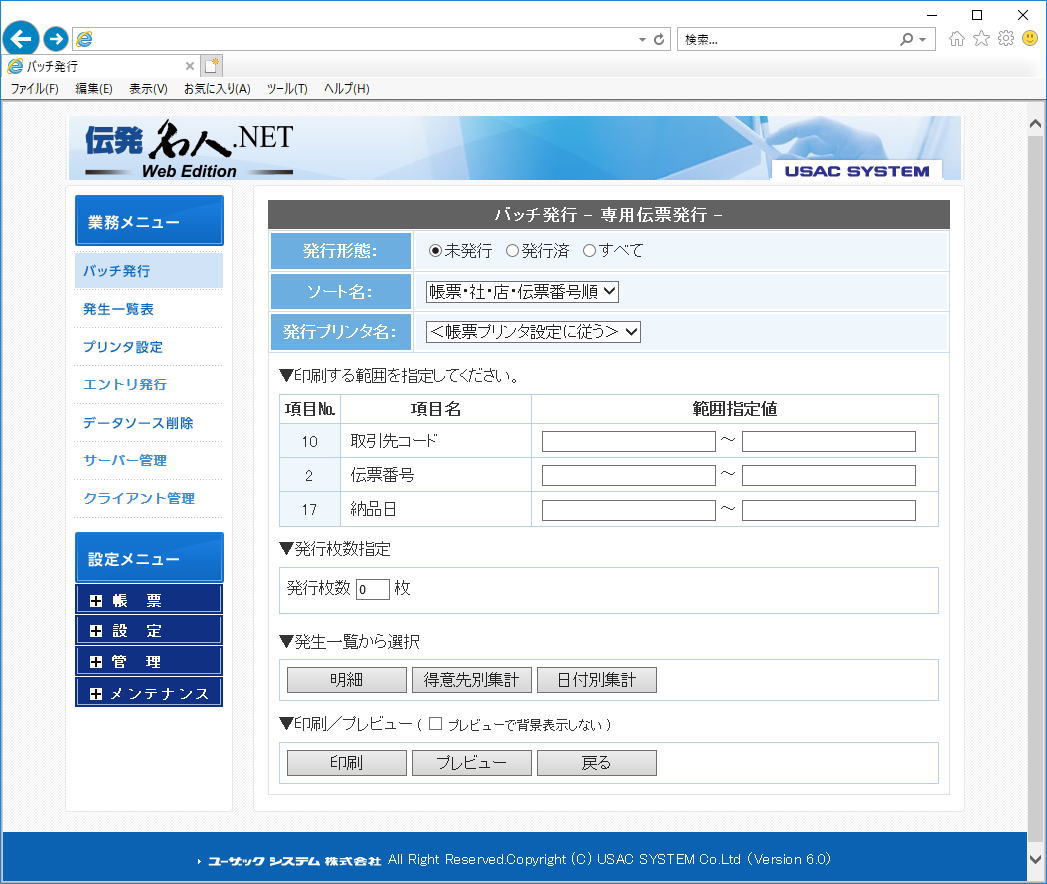Open the お気に入り(A) menu

(x=217, y=89)
